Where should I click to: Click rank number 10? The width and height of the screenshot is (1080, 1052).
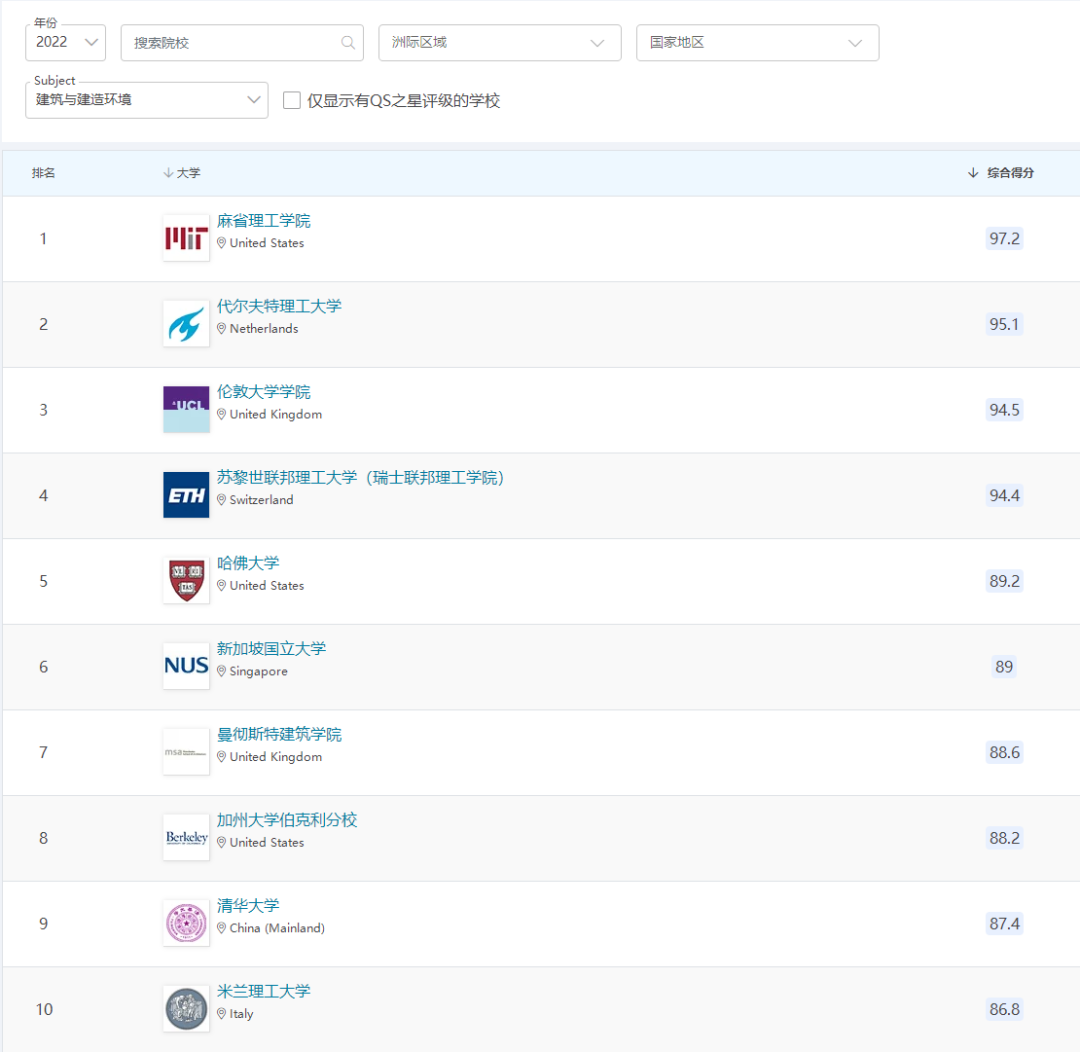click(44, 1009)
